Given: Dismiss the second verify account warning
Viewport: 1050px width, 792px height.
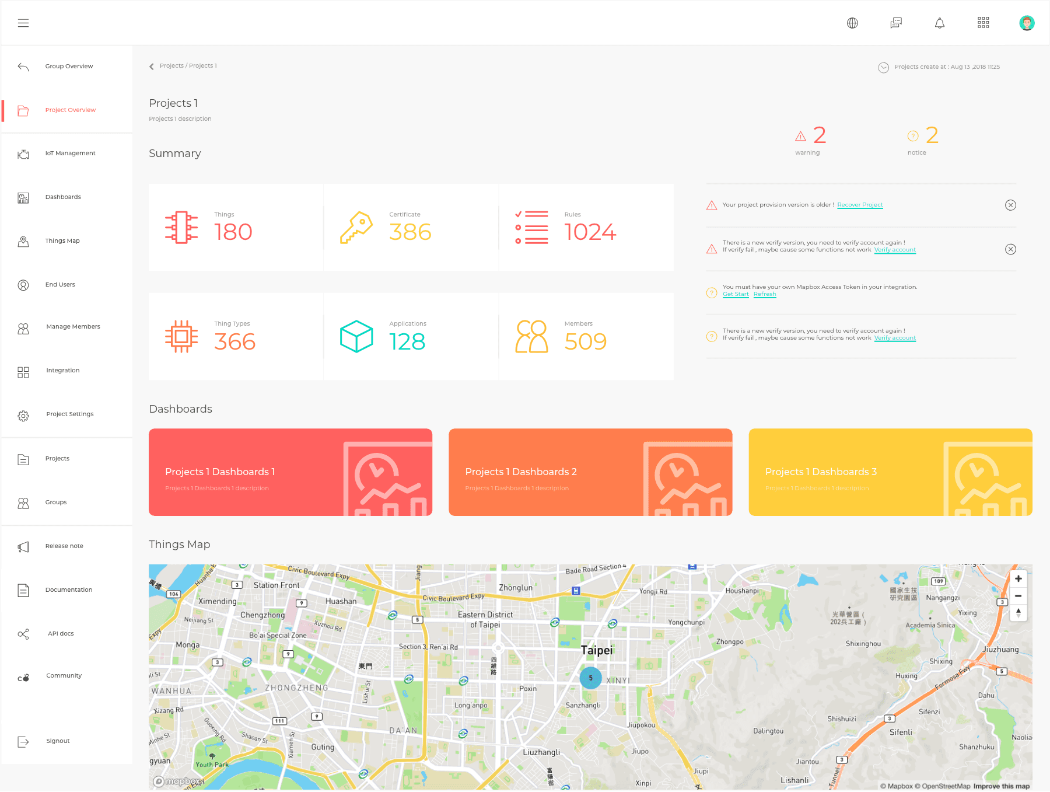Looking at the screenshot, I should coord(1010,249).
